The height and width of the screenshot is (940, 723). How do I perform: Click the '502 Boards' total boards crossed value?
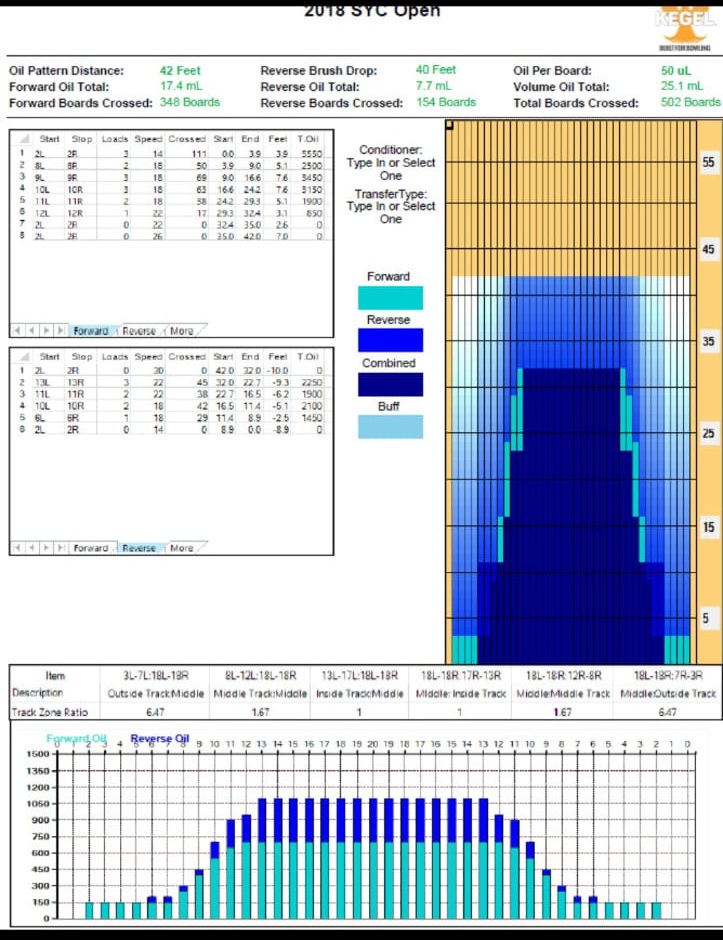point(691,103)
